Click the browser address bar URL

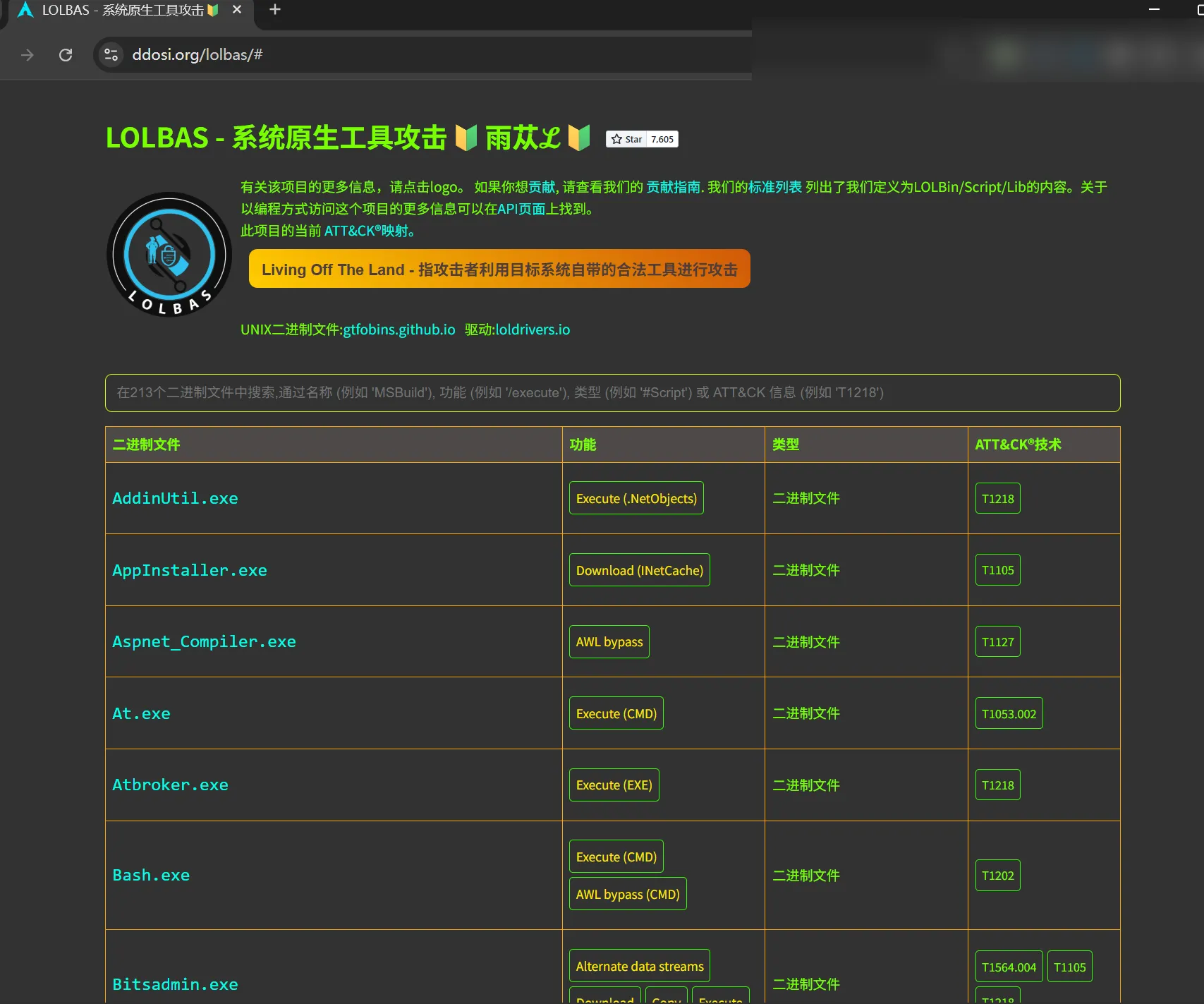197,55
